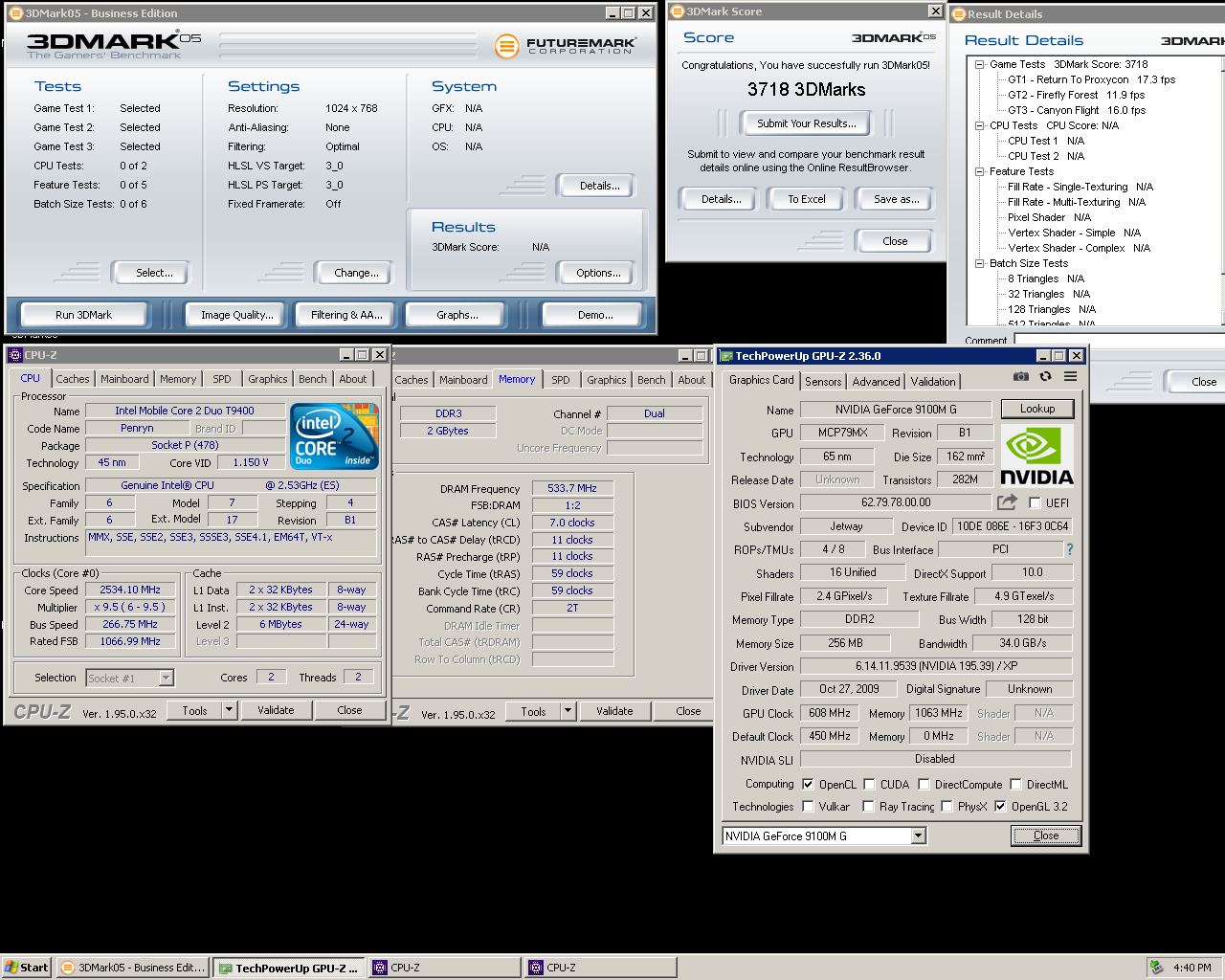This screenshot has height=980, width=1225.
Task: Click the Graphs button in 3DMark05
Action: coord(457,315)
